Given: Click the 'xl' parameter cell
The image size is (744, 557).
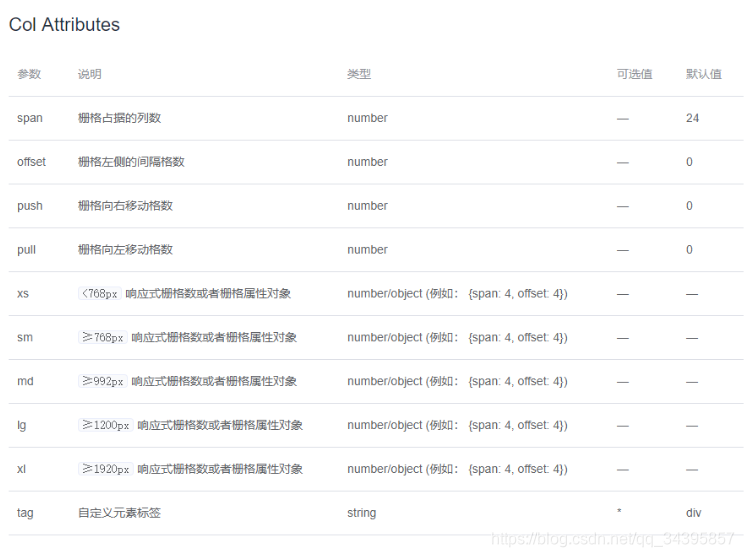Looking at the screenshot, I should [x=21, y=469].
